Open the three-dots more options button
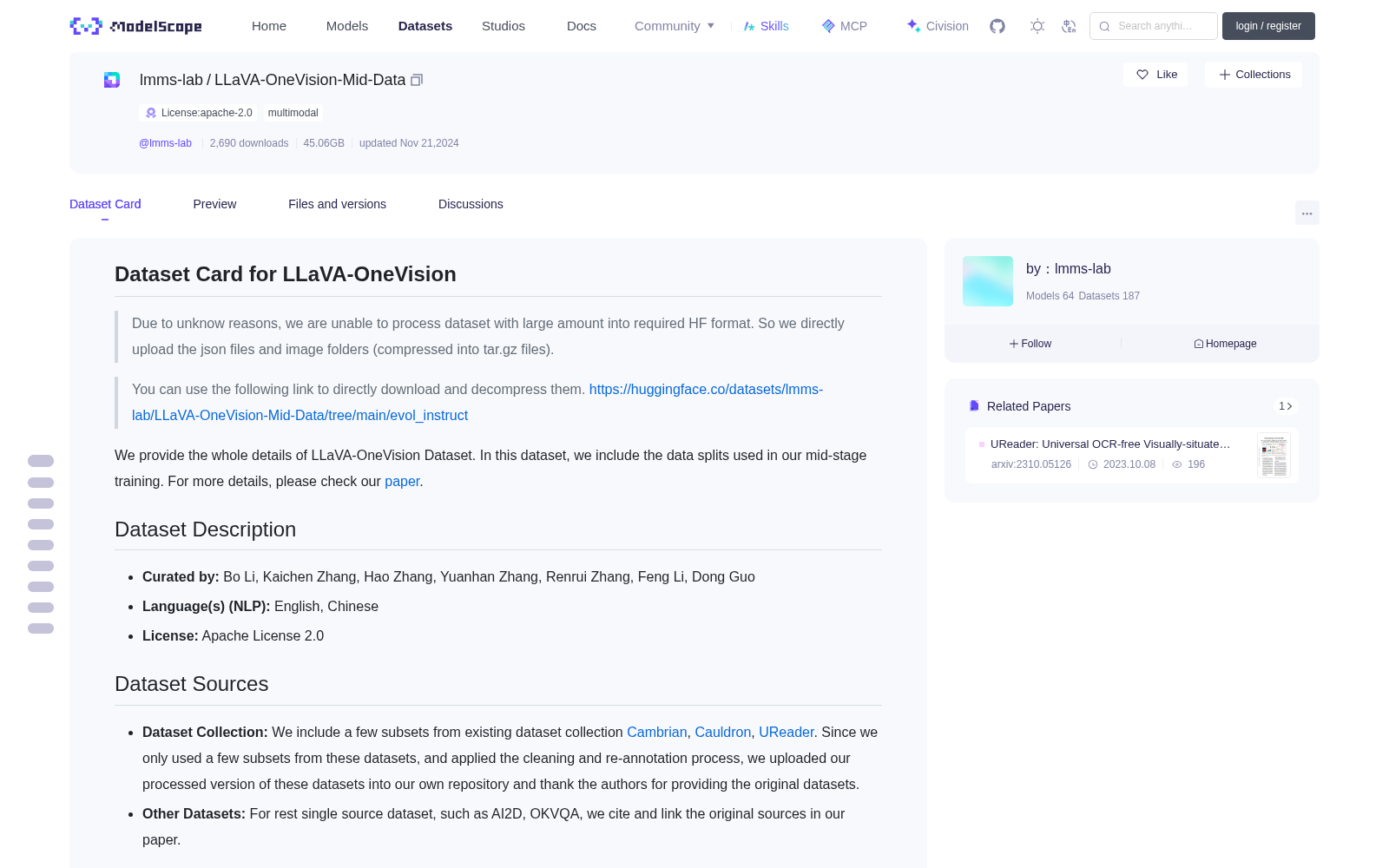Screen dimensions: 1389x868 point(1307,214)
